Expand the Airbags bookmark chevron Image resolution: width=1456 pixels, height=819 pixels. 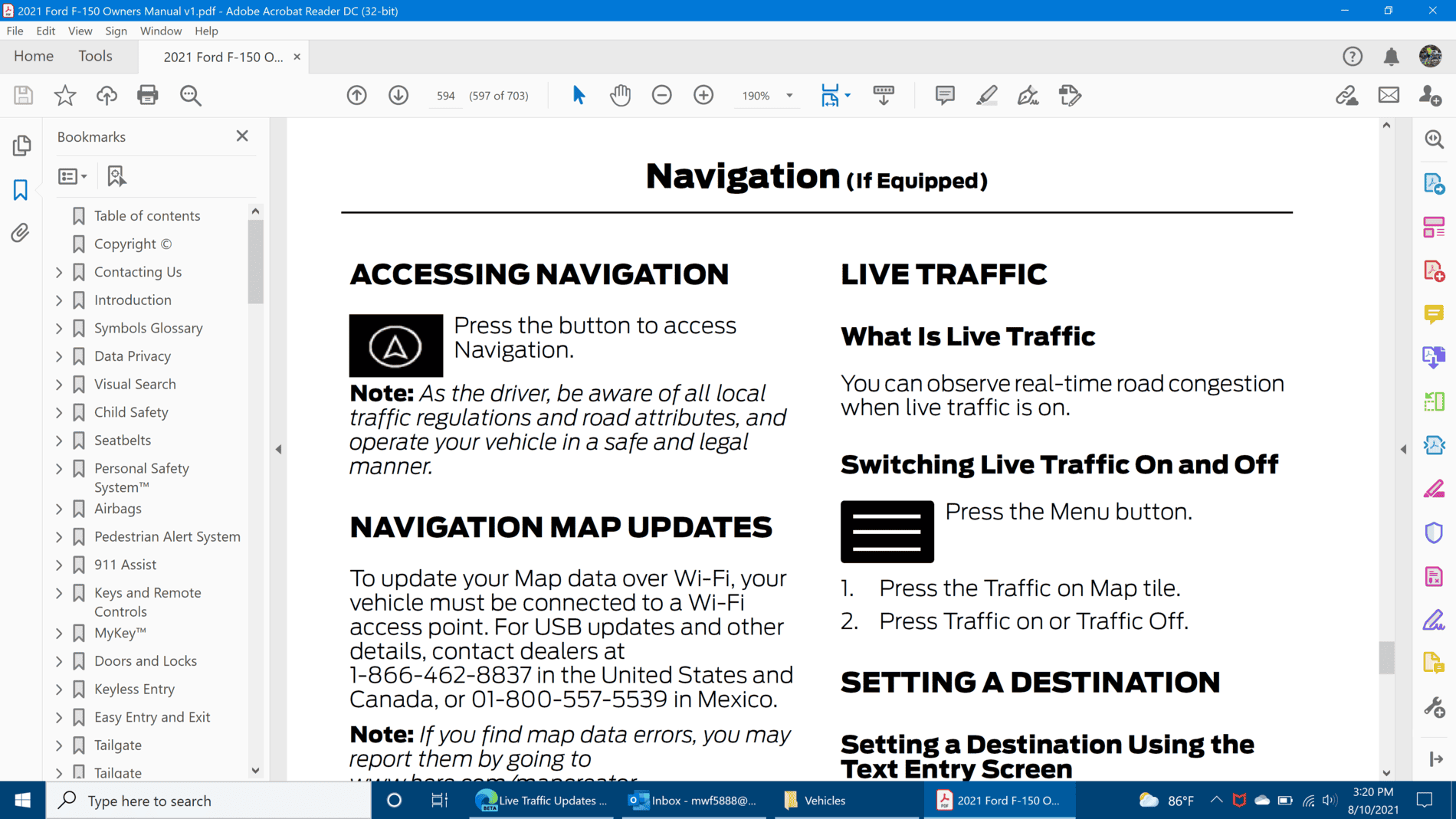coord(59,509)
